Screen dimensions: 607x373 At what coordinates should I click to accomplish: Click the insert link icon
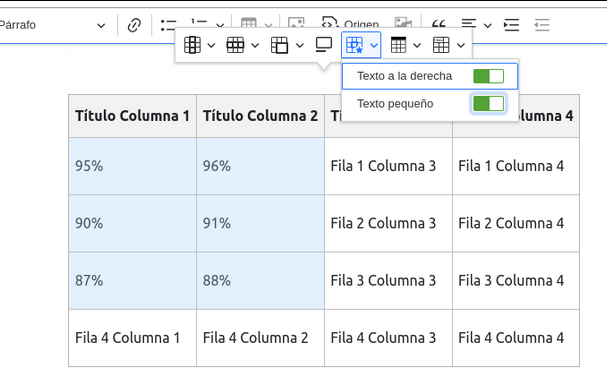[x=134, y=25]
